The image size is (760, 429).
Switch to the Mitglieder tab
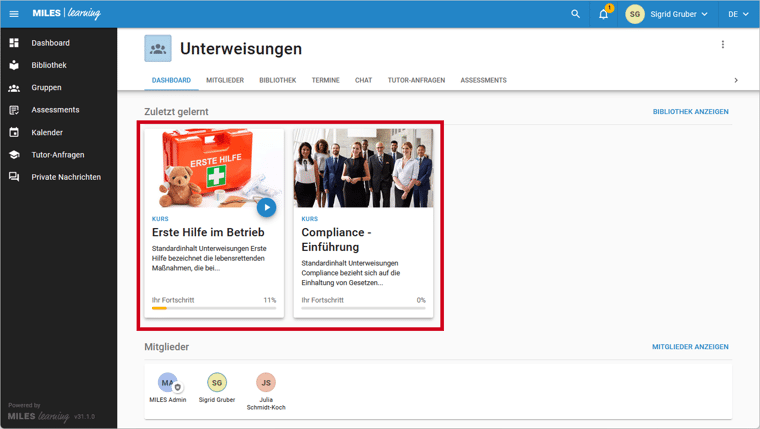click(225, 80)
